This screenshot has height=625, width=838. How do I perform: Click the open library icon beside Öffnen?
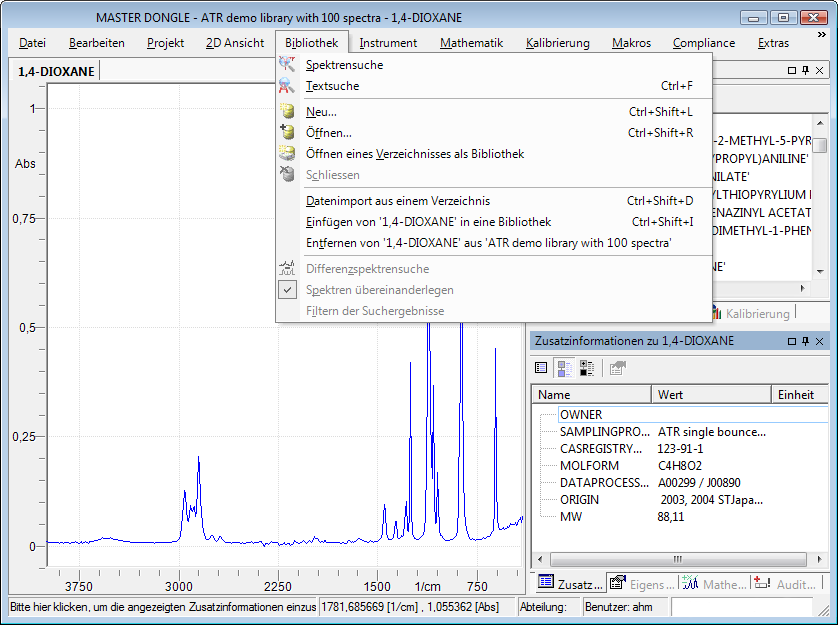pos(287,132)
